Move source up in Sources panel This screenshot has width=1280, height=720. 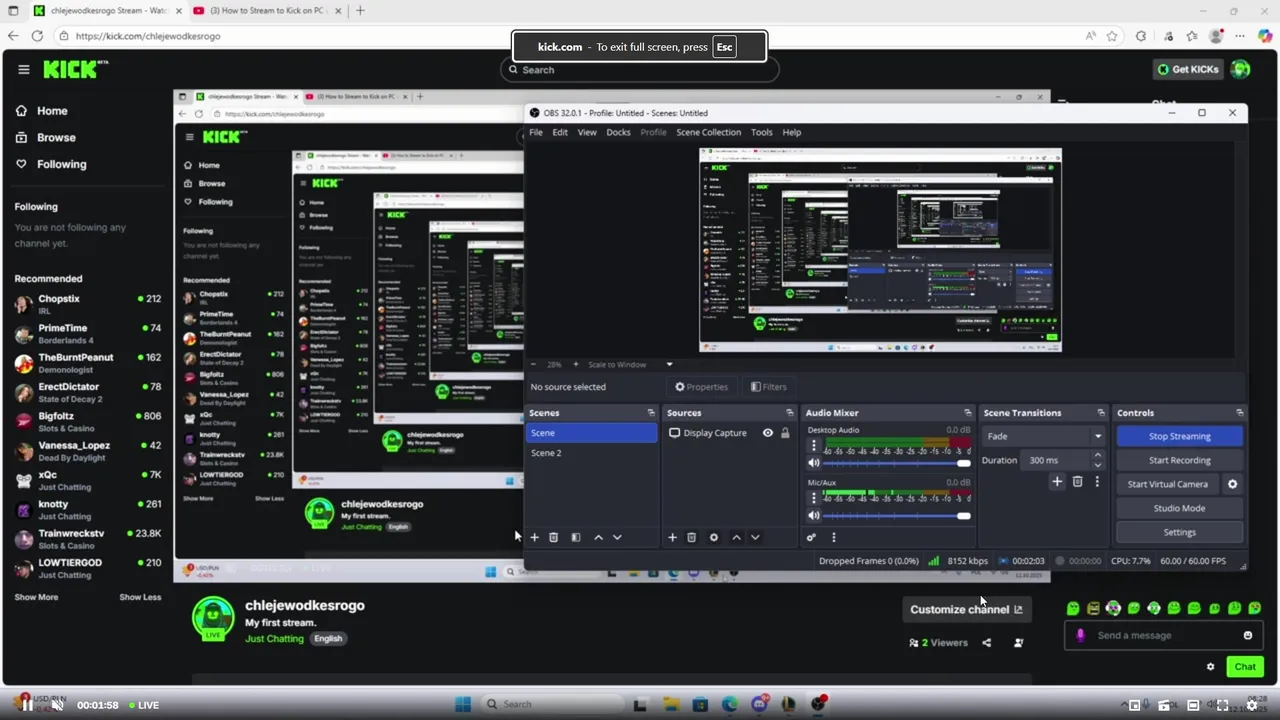(x=736, y=538)
